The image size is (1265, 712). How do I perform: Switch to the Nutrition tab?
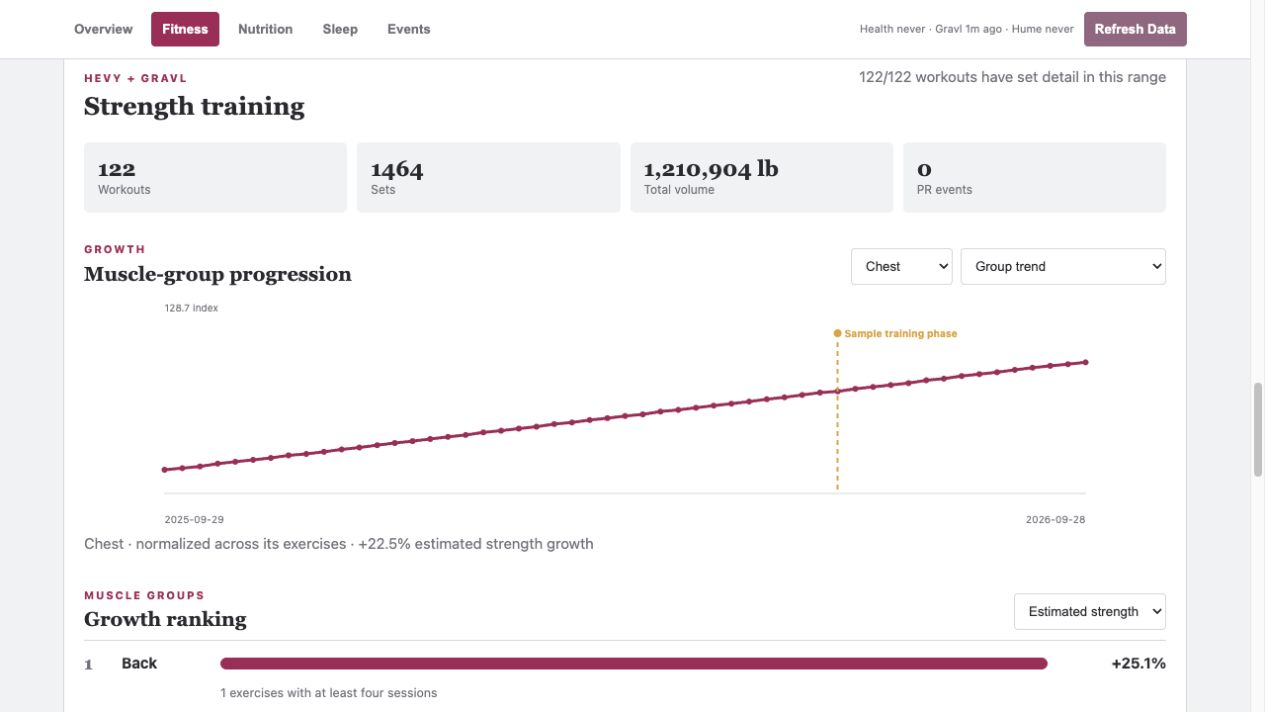coord(265,29)
